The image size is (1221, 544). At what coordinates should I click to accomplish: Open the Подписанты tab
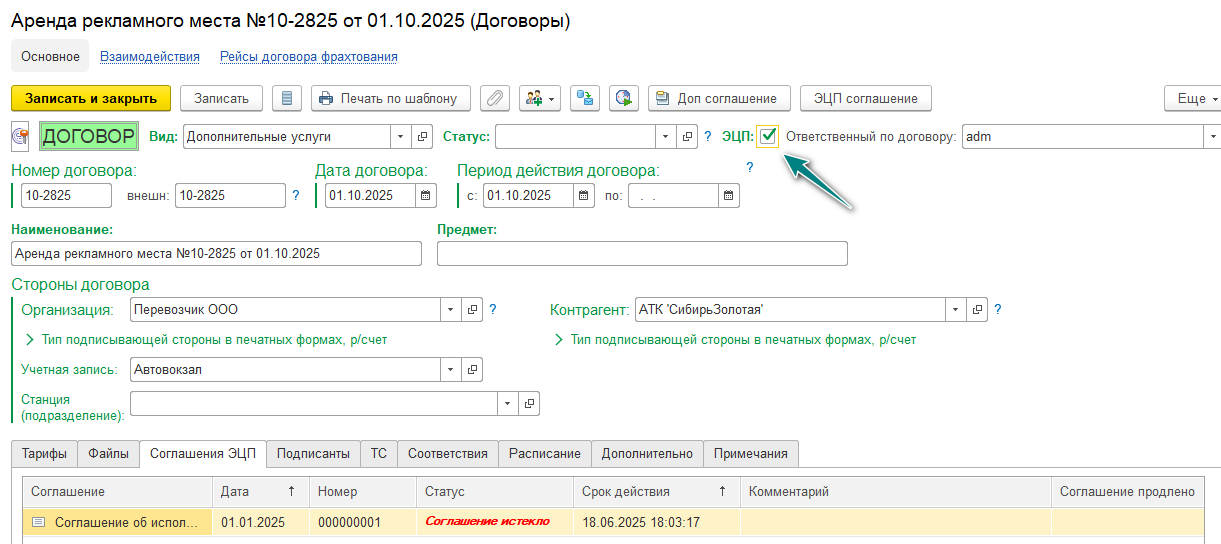point(313,454)
